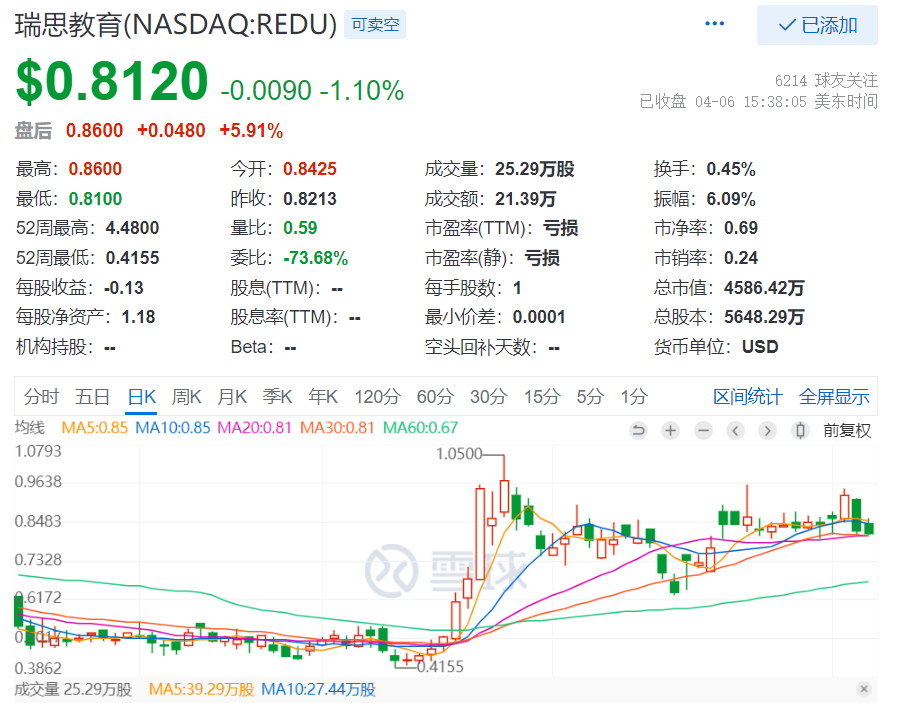Toggle the 已添加 watchlist button
912x703 pixels.
pyautogui.click(x=817, y=25)
